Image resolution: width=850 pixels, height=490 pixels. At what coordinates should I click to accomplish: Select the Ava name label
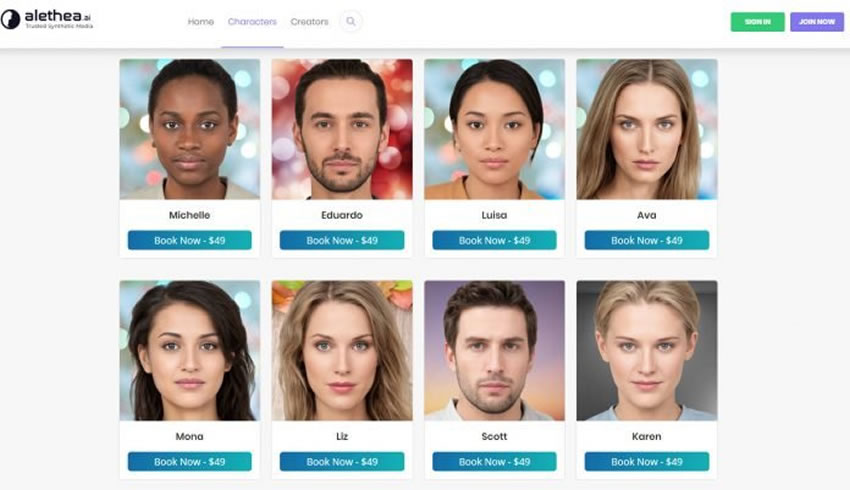point(647,215)
